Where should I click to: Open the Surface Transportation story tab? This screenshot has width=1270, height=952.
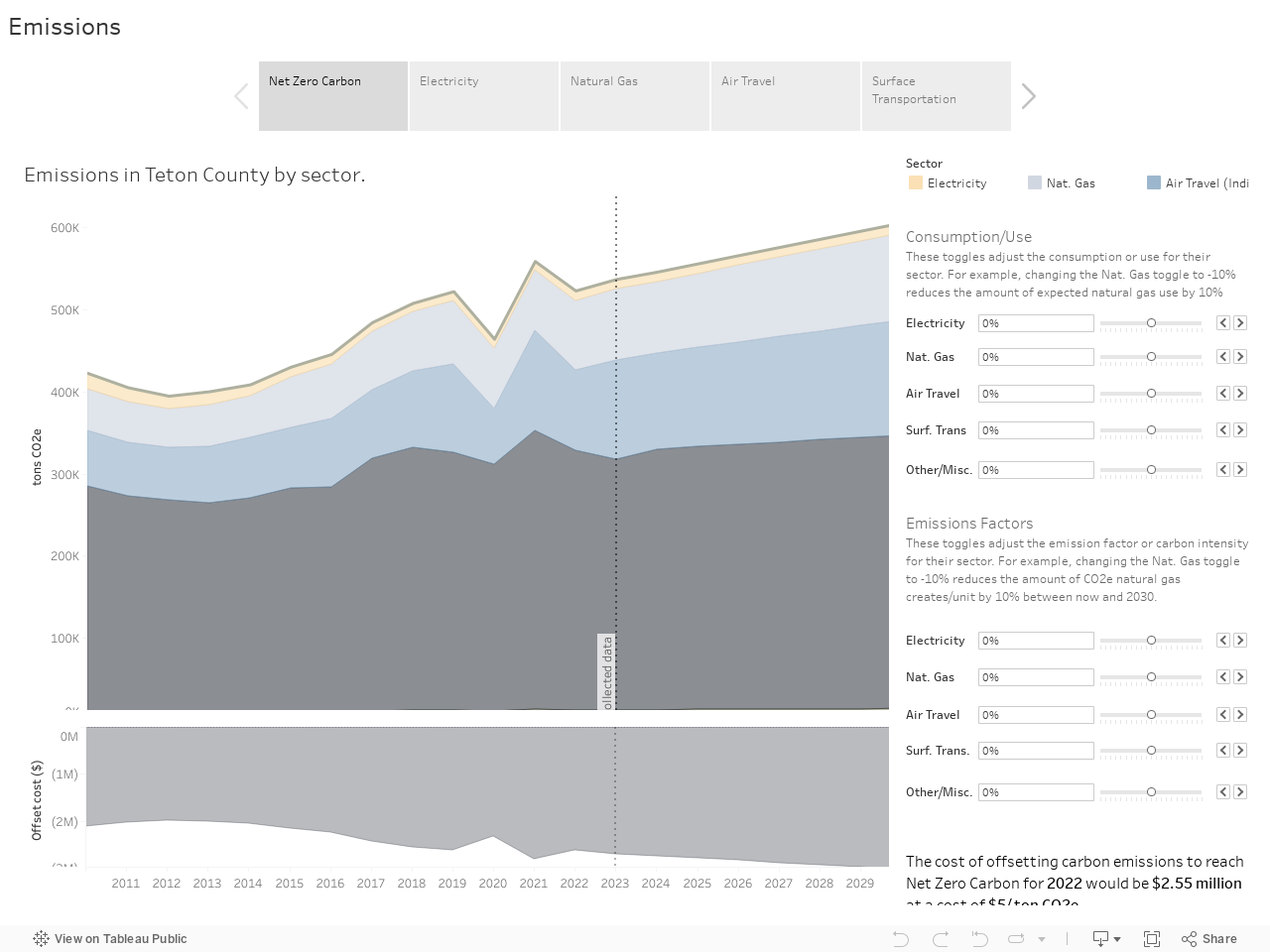(x=937, y=96)
